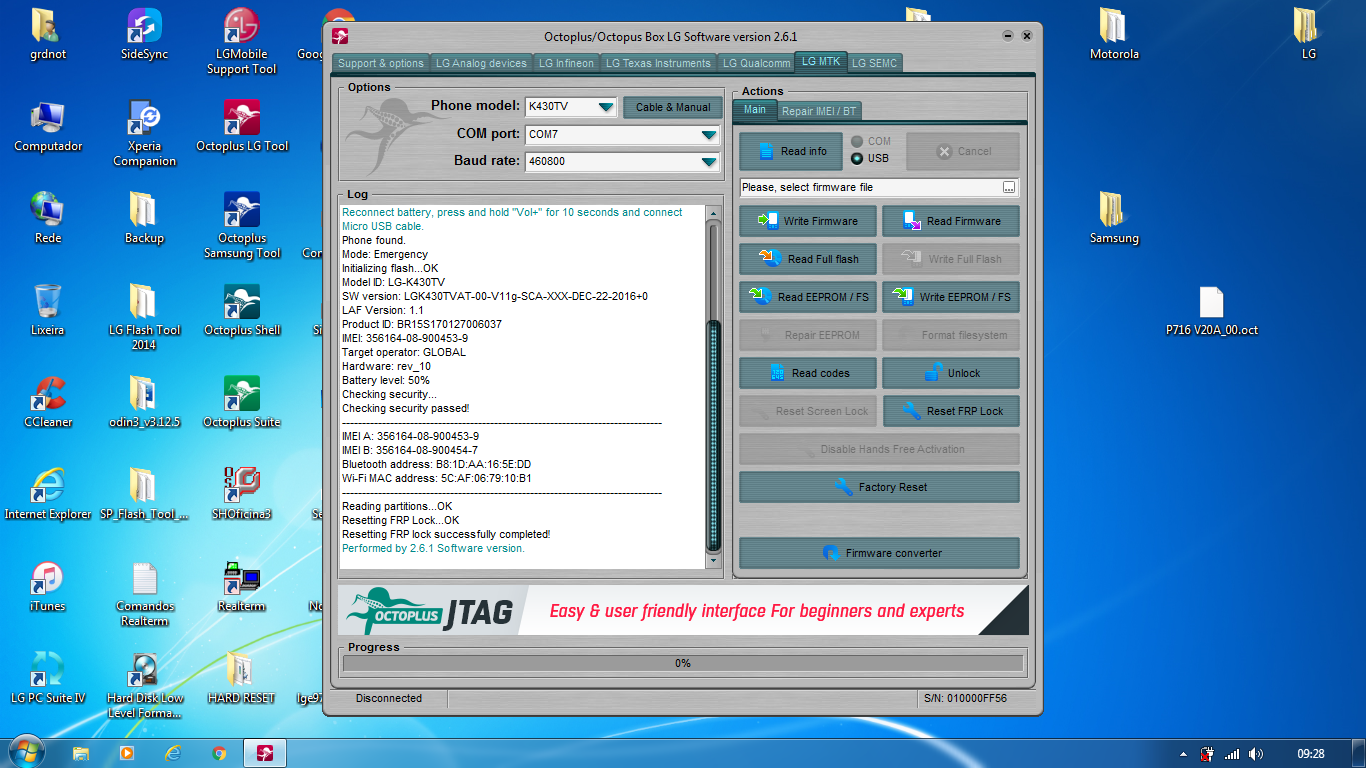Screen dimensions: 1366x768
Task: Open the SP_Flash_Tool folder
Action: [144, 495]
